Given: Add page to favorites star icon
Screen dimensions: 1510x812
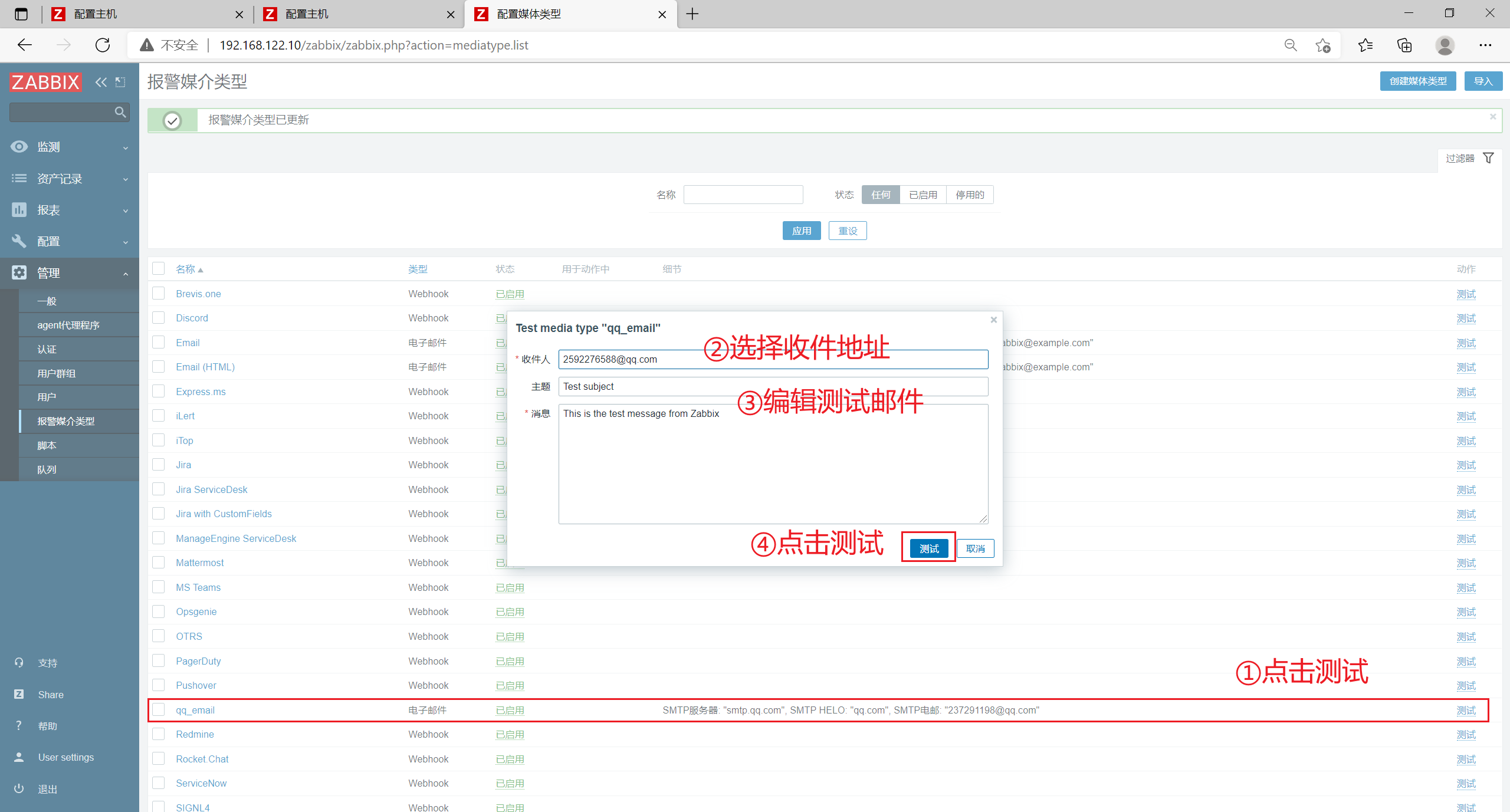Looking at the screenshot, I should (1323, 45).
